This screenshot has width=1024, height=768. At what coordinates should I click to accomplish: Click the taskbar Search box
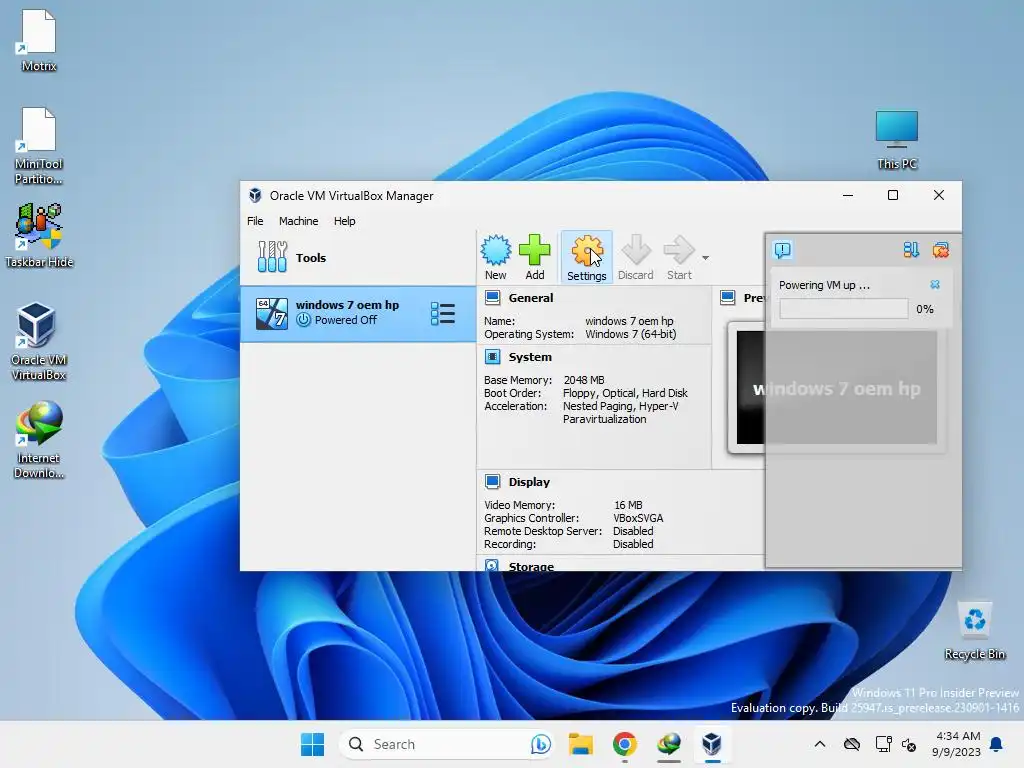pyautogui.click(x=447, y=744)
